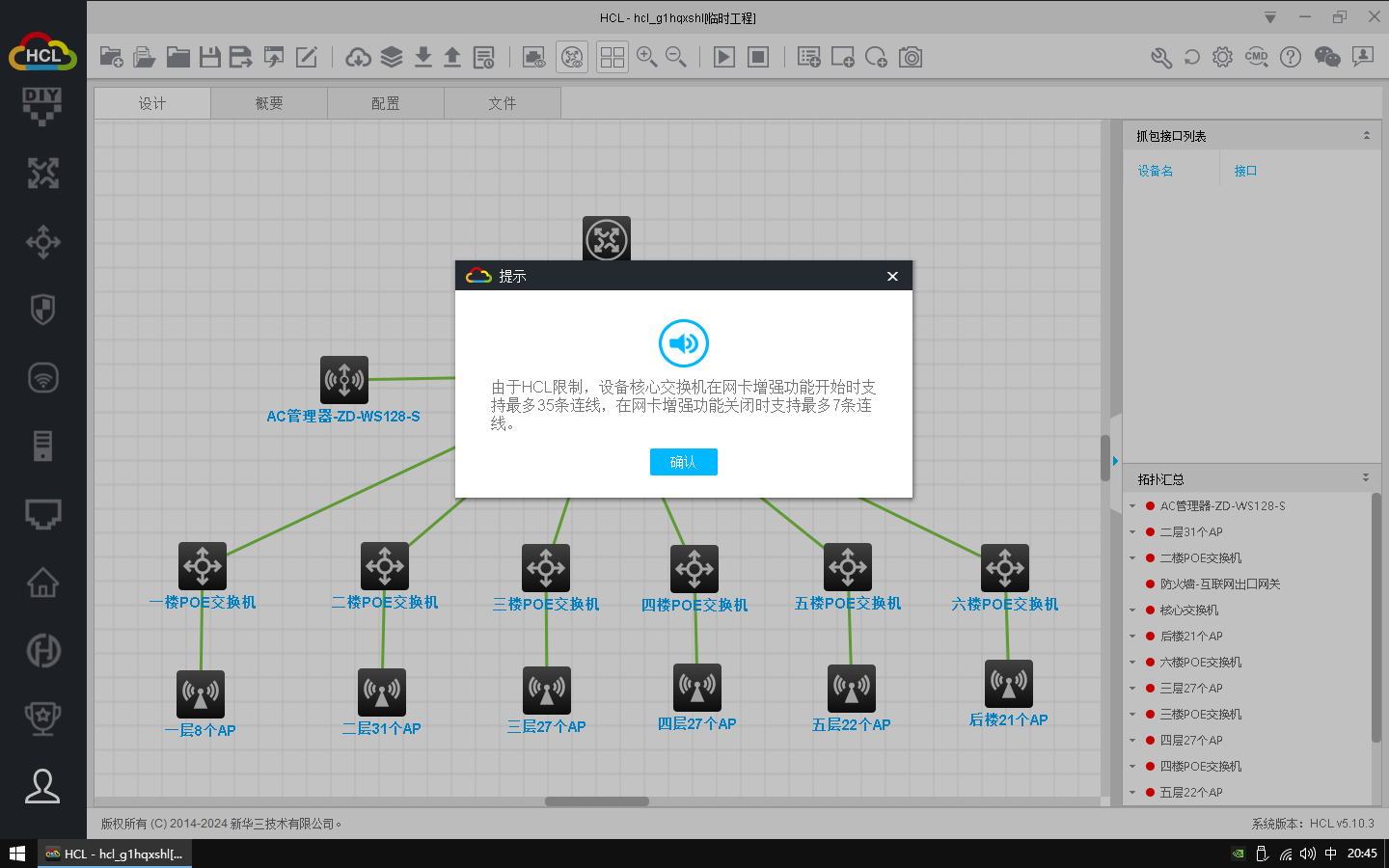This screenshot has width=1389, height=868.
Task: Click the four-squares grid icon in toolbar
Action: 613,57
